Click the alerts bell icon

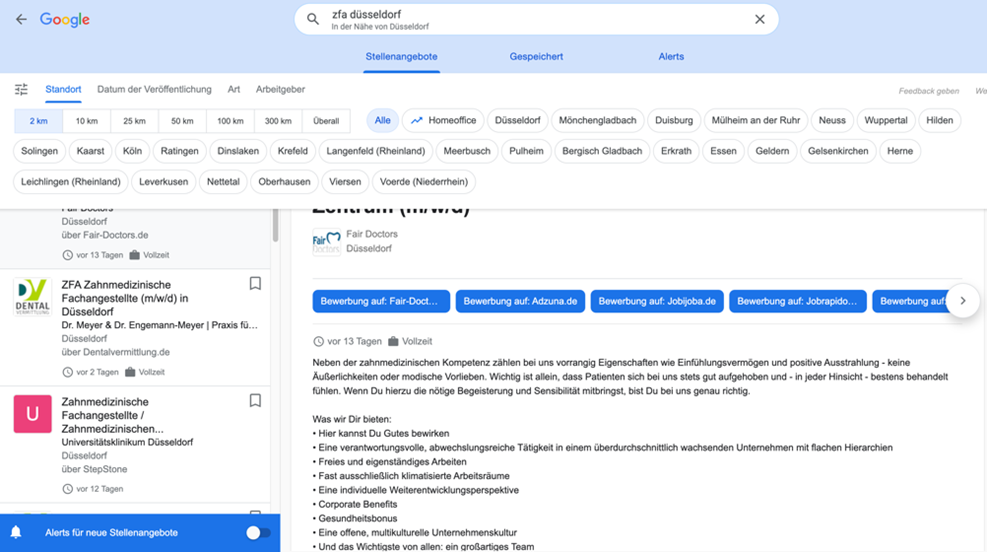(x=16, y=532)
